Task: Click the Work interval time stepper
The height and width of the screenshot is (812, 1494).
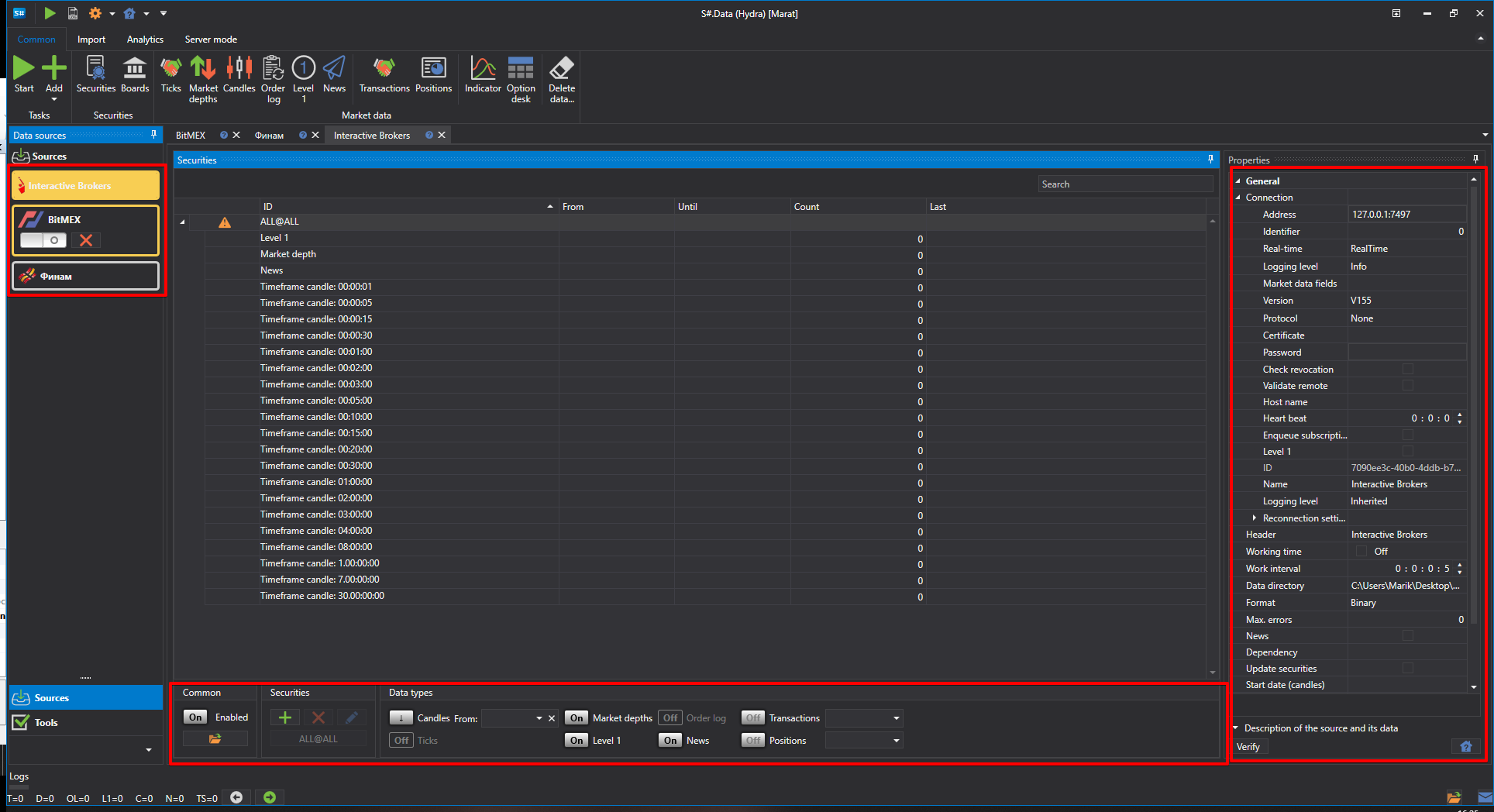Action: click(x=1460, y=569)
